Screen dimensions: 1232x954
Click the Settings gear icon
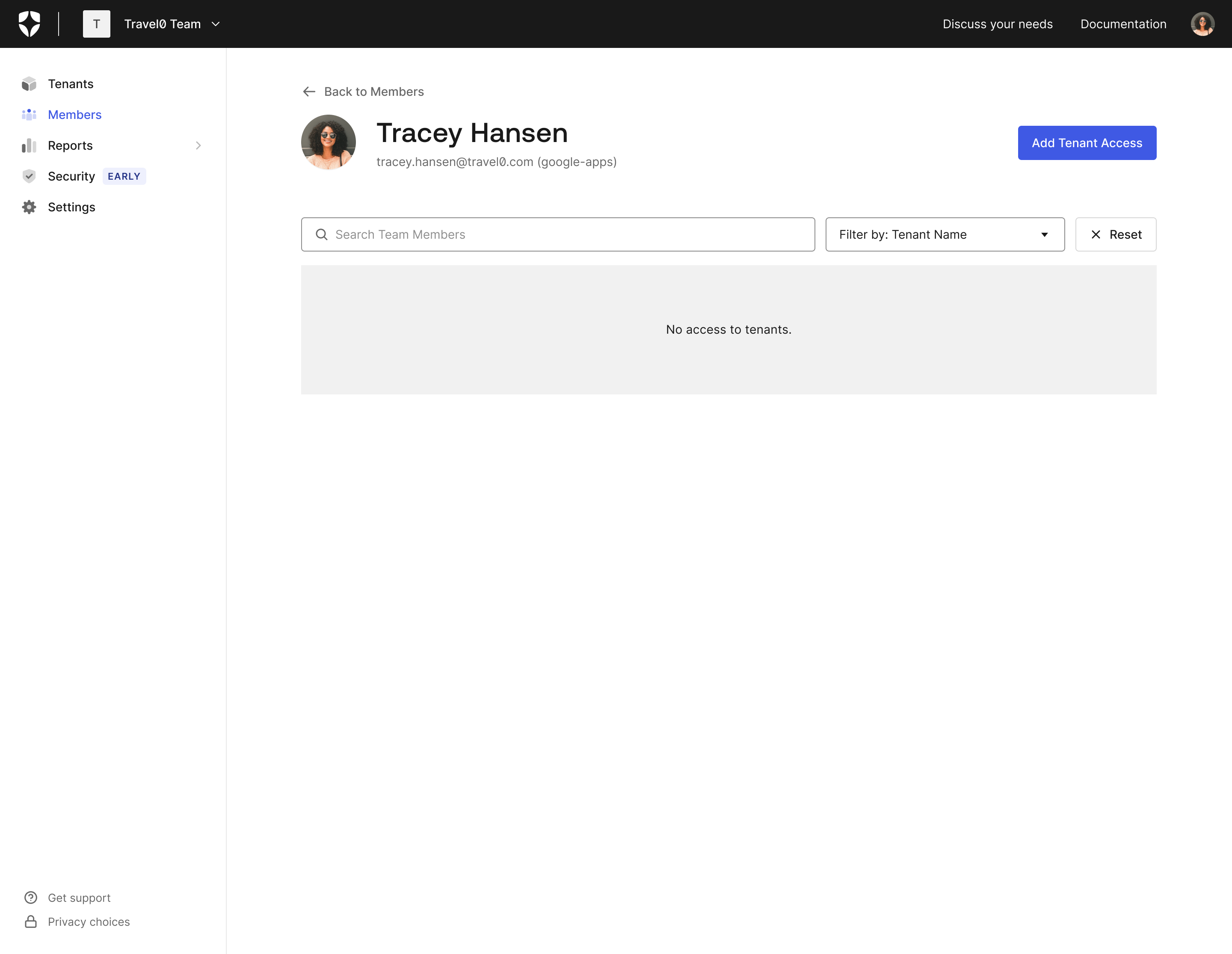29,207
